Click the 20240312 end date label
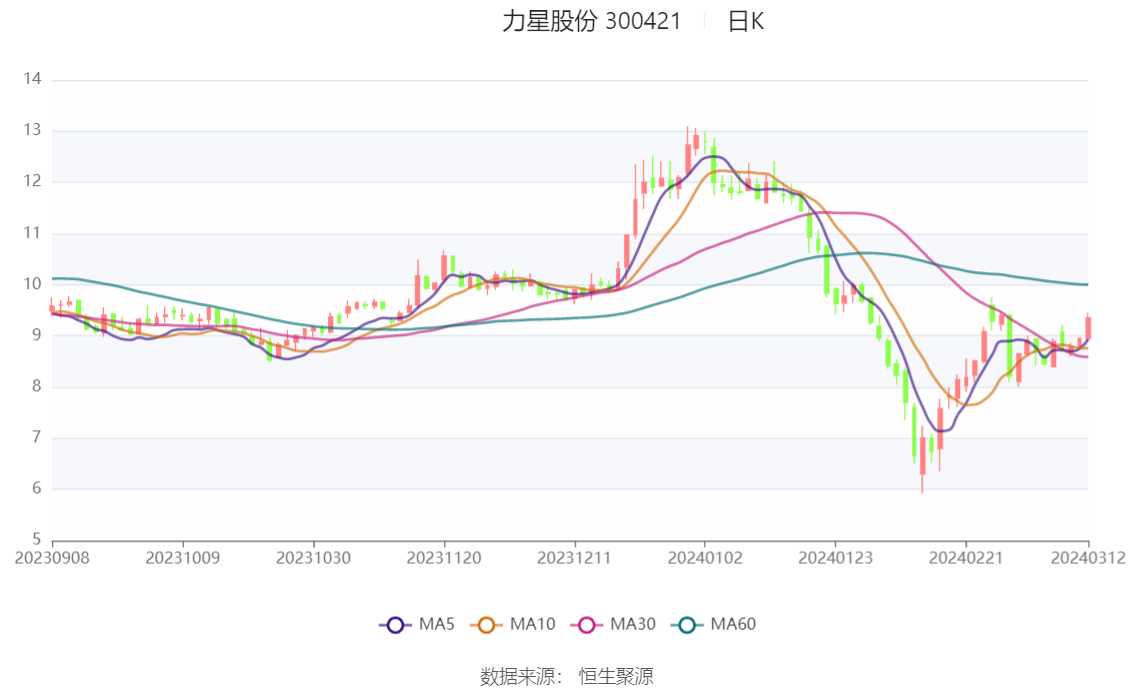Viewport: 1134px width, 689px height. pos(1088,558)
